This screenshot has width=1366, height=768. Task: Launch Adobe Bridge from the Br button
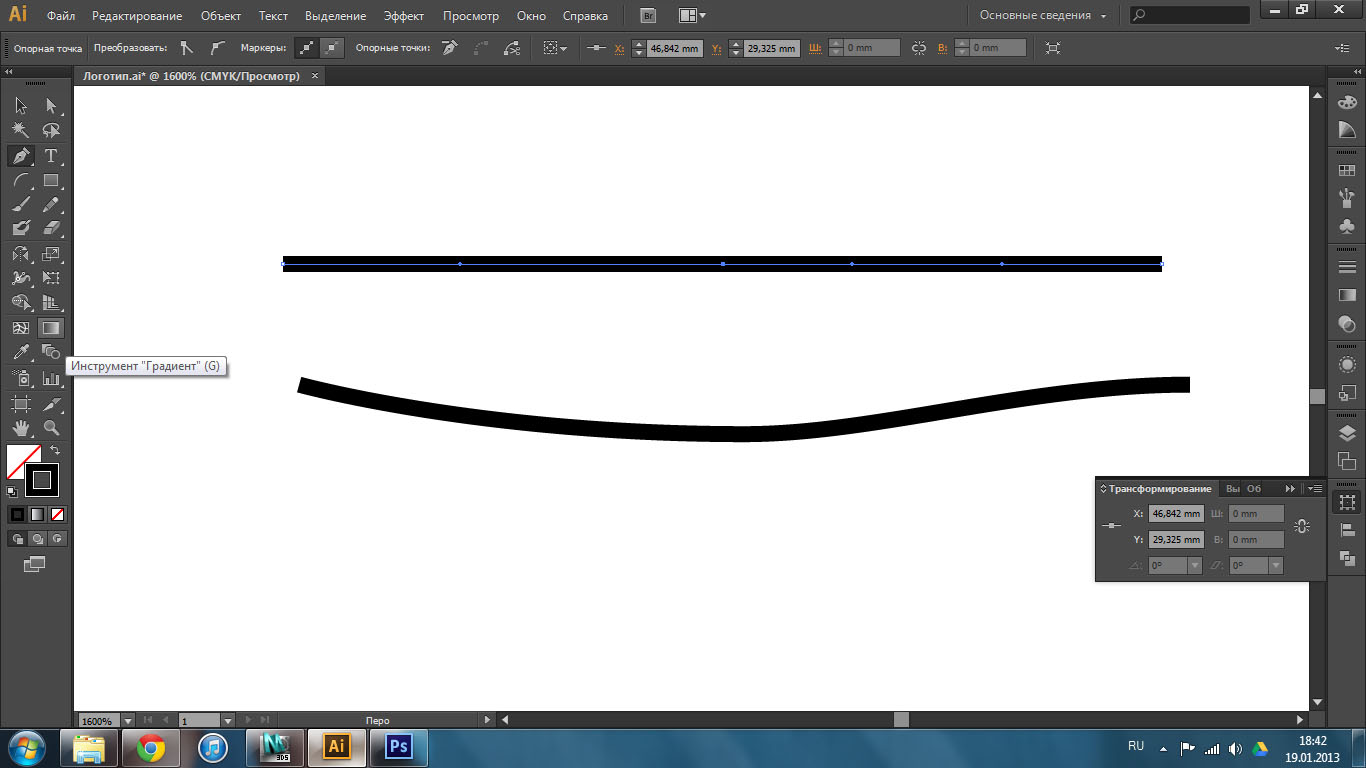point(648,16)
